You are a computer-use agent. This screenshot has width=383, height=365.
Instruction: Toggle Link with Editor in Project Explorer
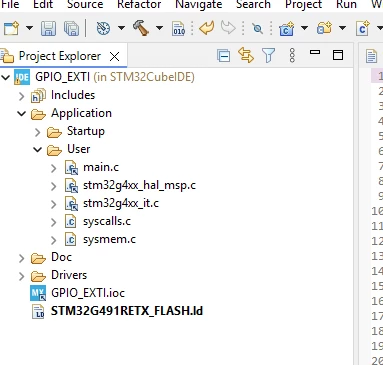click(x=246, y=55)
